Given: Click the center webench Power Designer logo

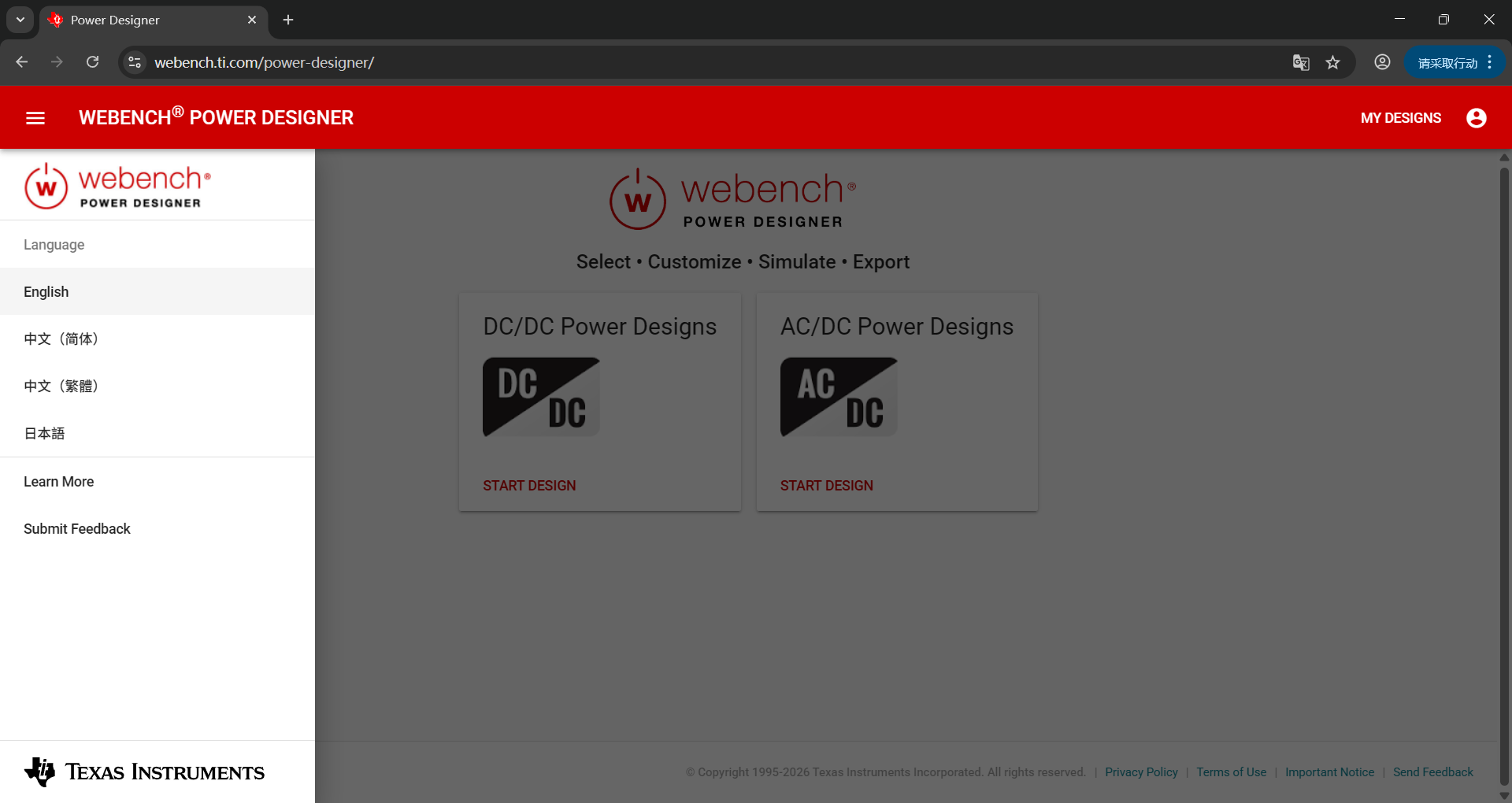Looking at the screenshot, I should (x=732, y=199).
